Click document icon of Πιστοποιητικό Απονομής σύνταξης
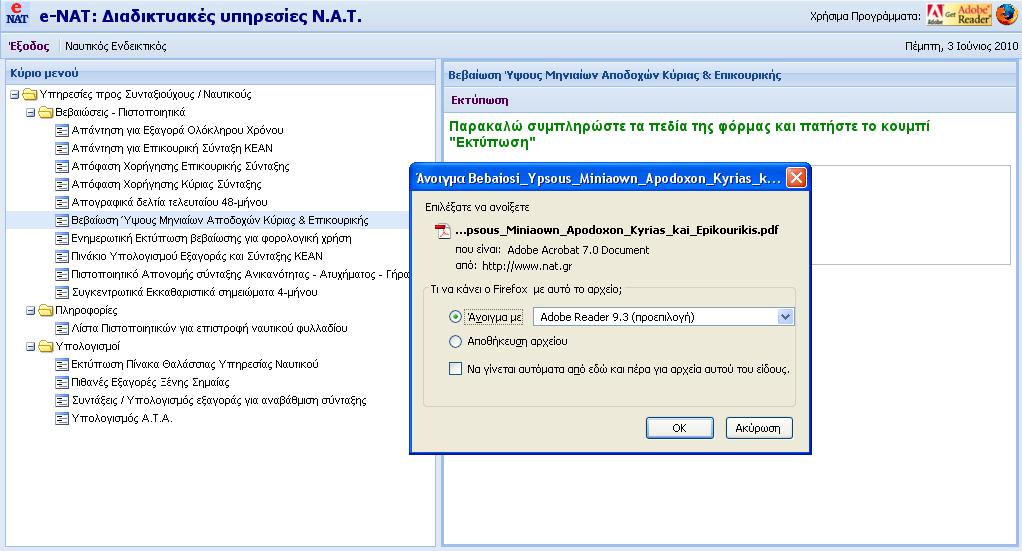Image resolution: width=1022 pixels, height=551 pixels. pyautogui.click(x=62, y=275)
